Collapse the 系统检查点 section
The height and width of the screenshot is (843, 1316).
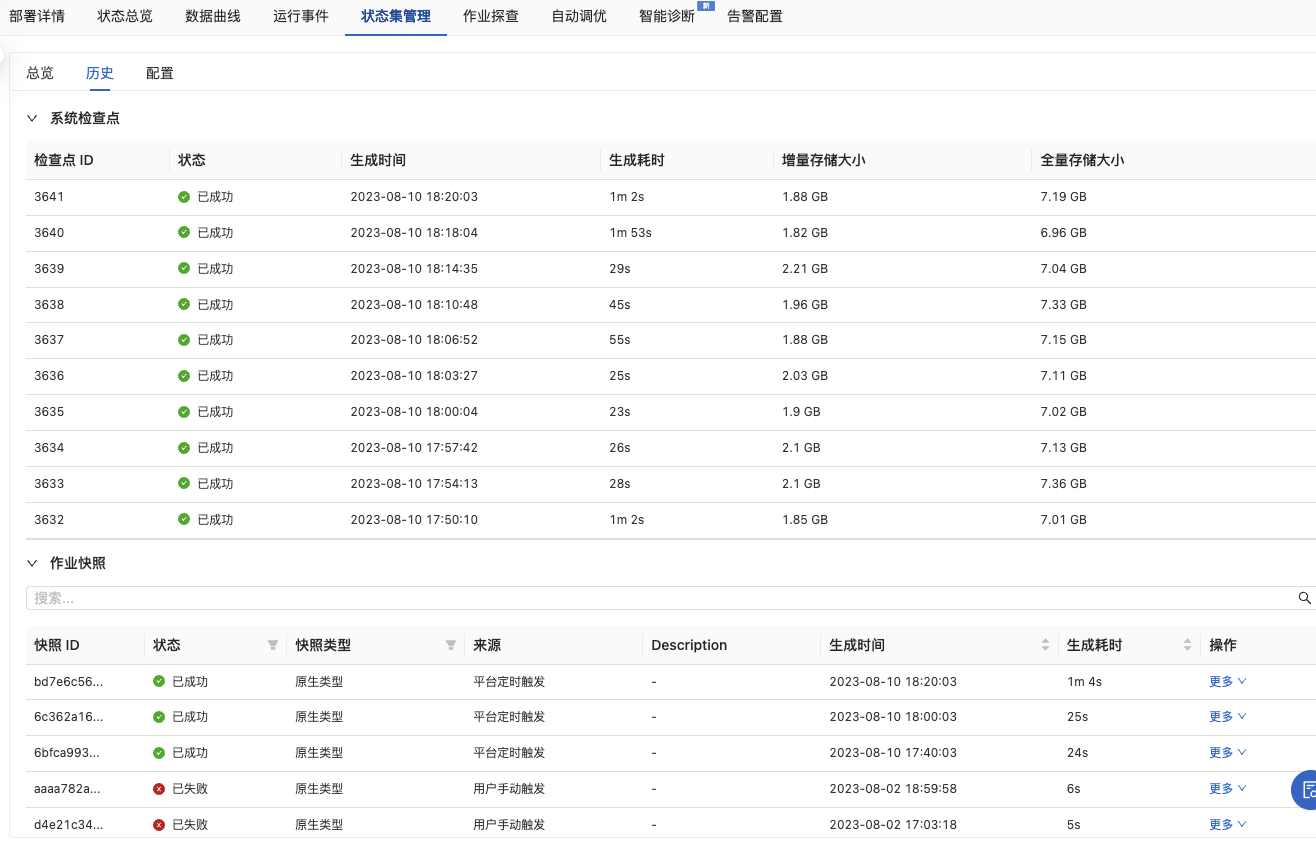[32, 118]
